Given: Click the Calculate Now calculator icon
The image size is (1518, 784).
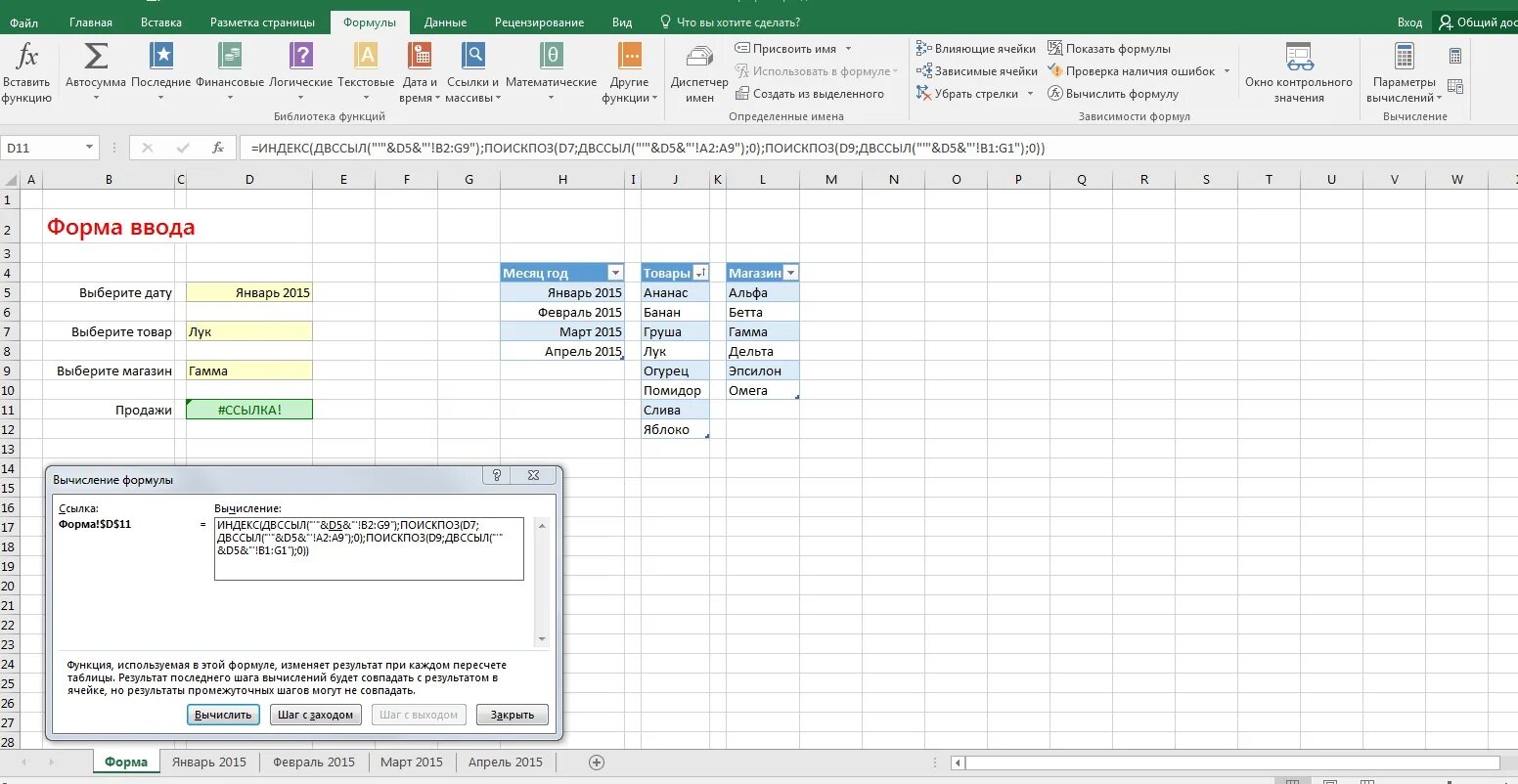Looking at the screenshot, I should pos(1455,57).
